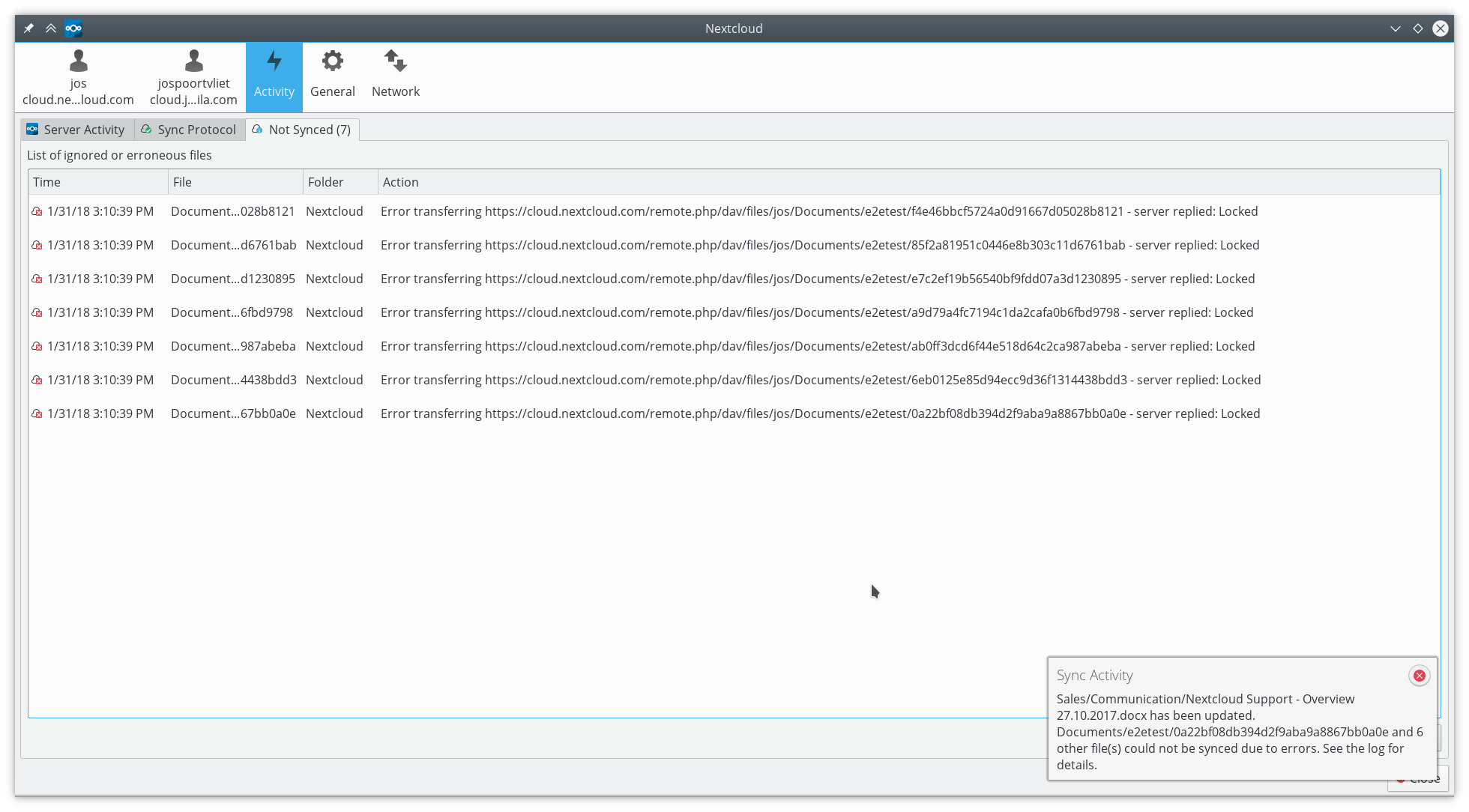Click the pin window icon in titlebar
This screenshot has height=812, width=1469.
coord(28,28)
